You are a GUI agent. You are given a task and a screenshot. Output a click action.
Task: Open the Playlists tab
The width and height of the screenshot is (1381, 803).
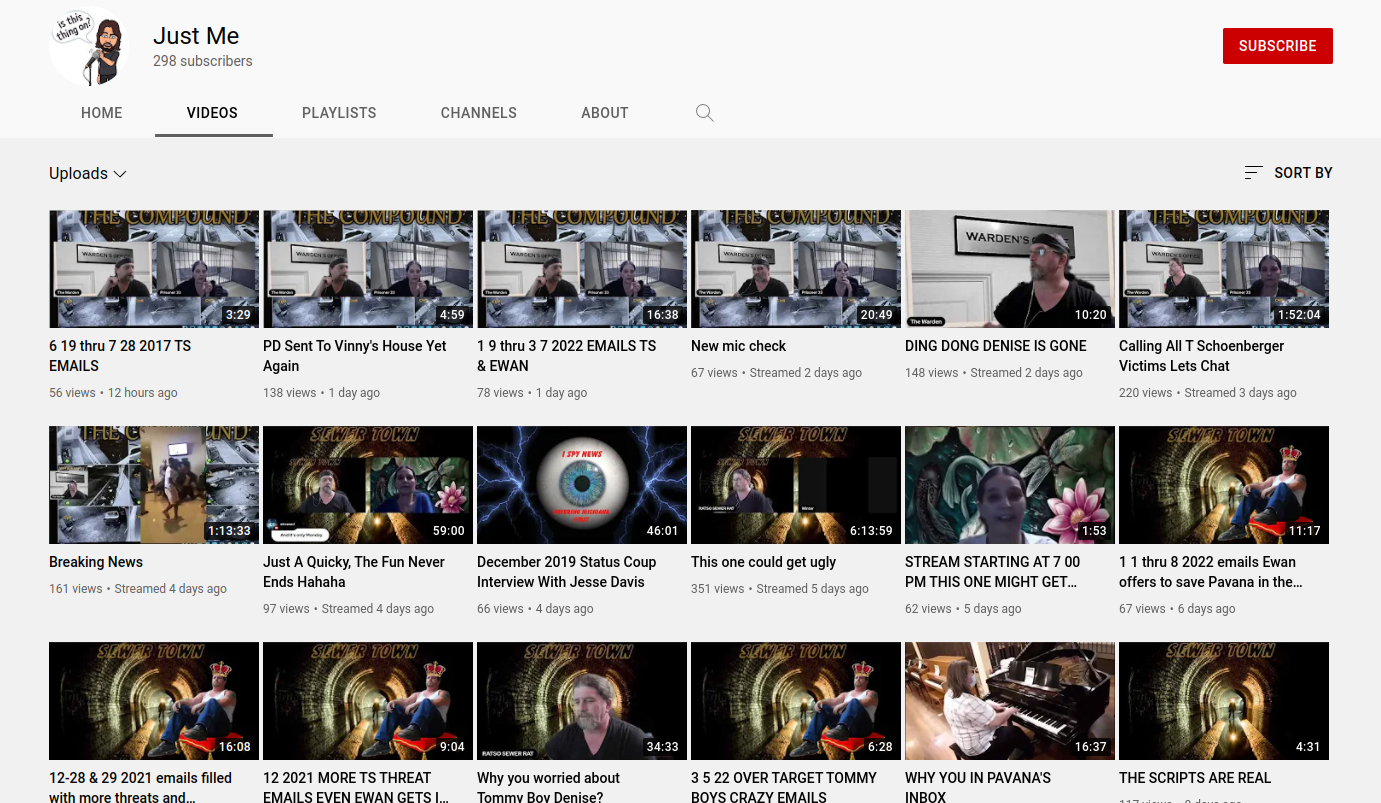[339, 113]
